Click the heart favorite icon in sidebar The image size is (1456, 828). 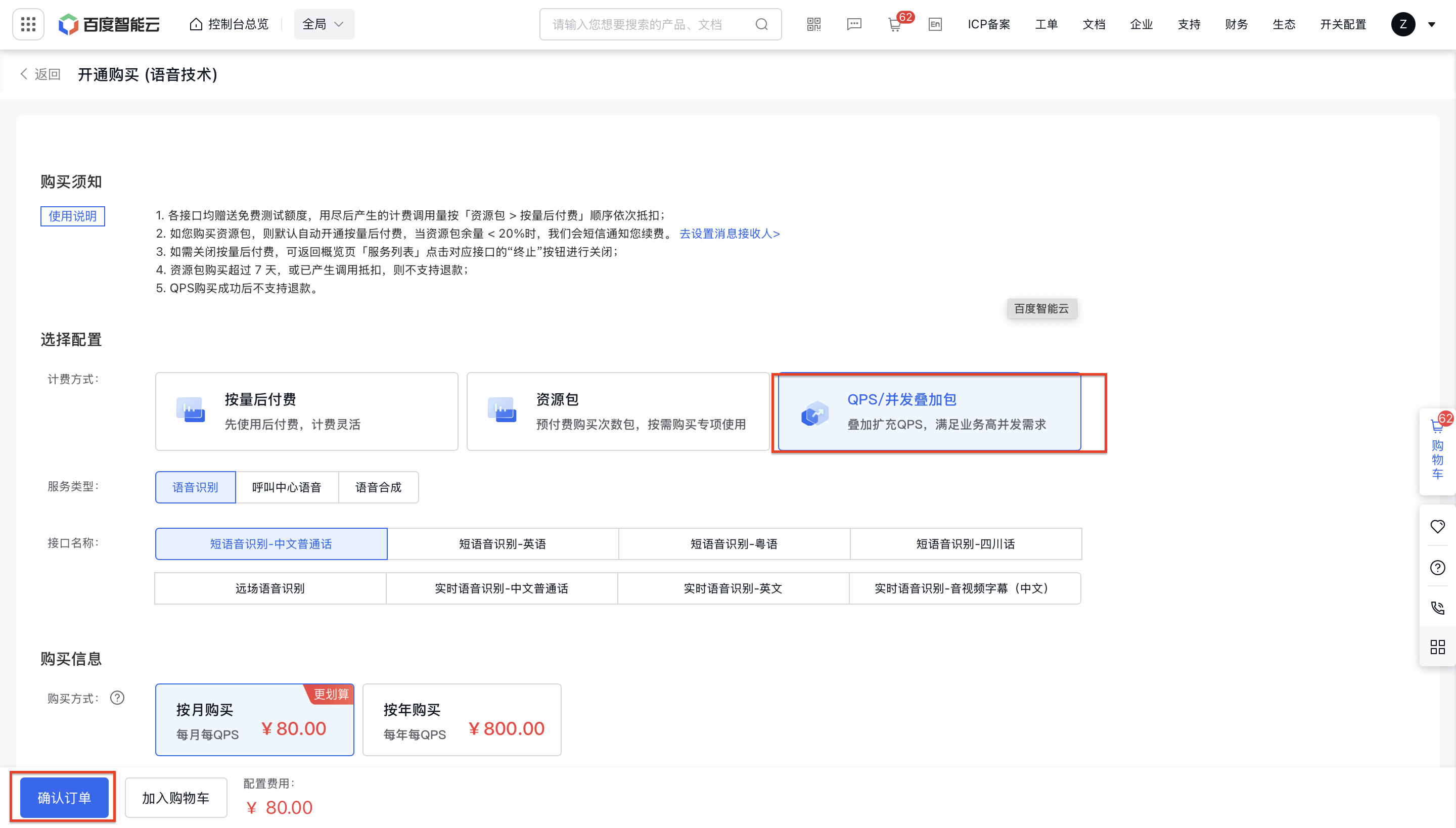click(1437, 527)
